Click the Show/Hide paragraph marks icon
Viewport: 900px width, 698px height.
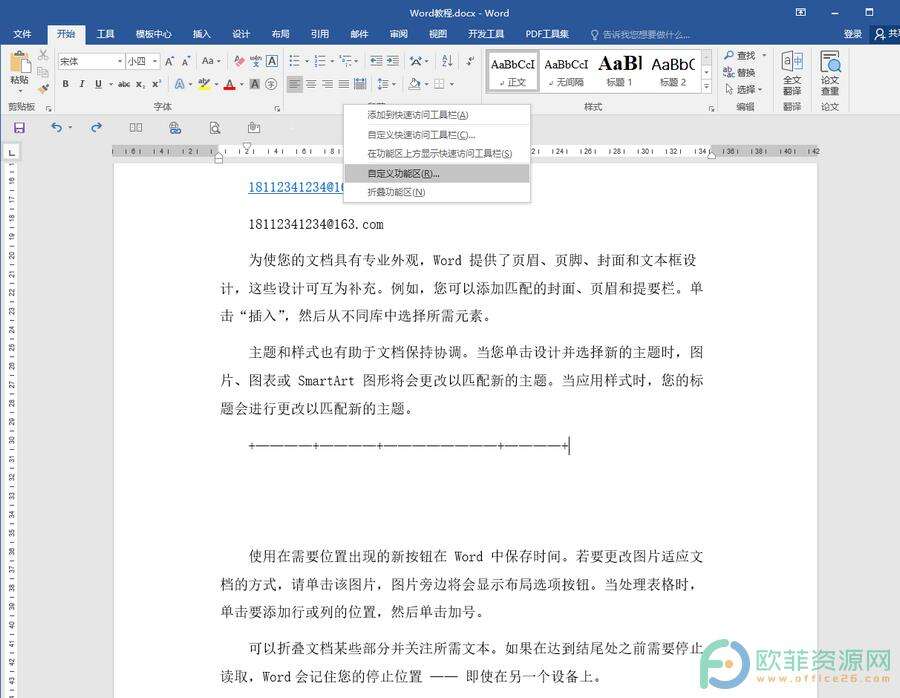coord(470,61)
